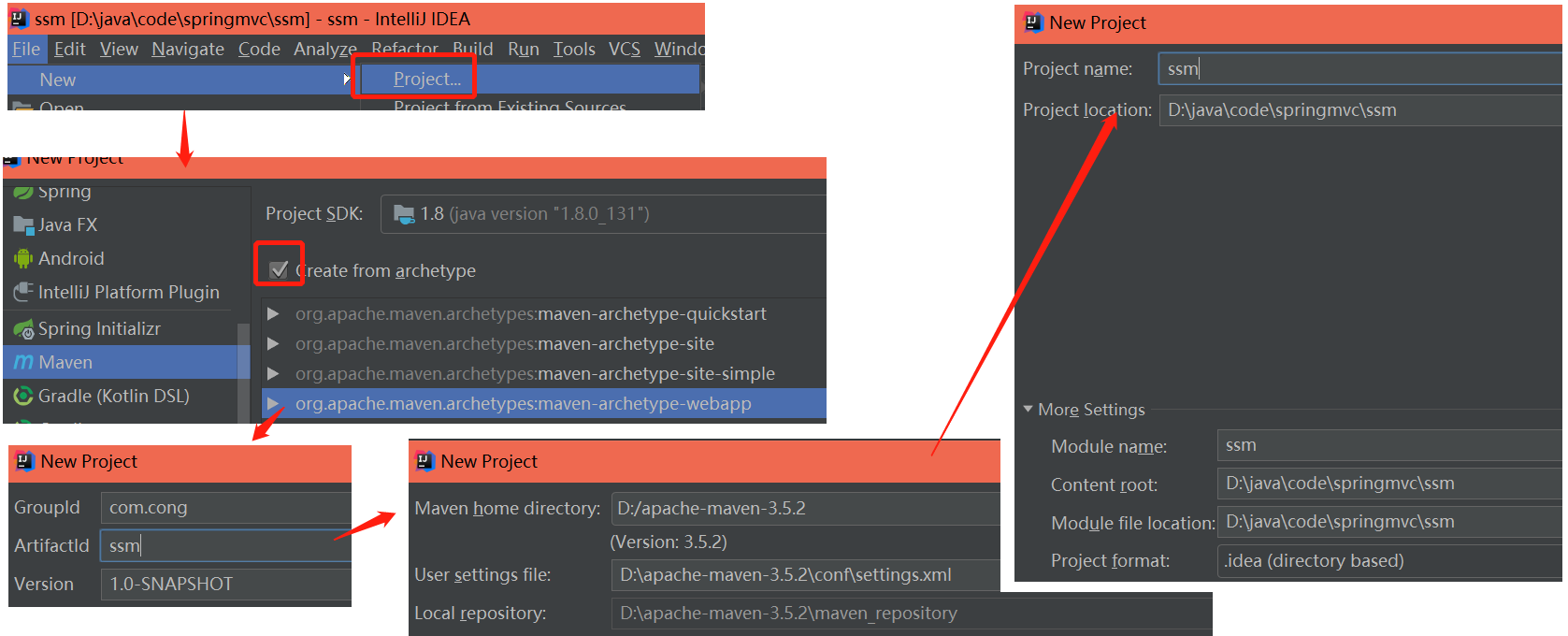This screenshot has width=1568, height=636.
Task: Click the Android robot icon
Action: point(23,258)
